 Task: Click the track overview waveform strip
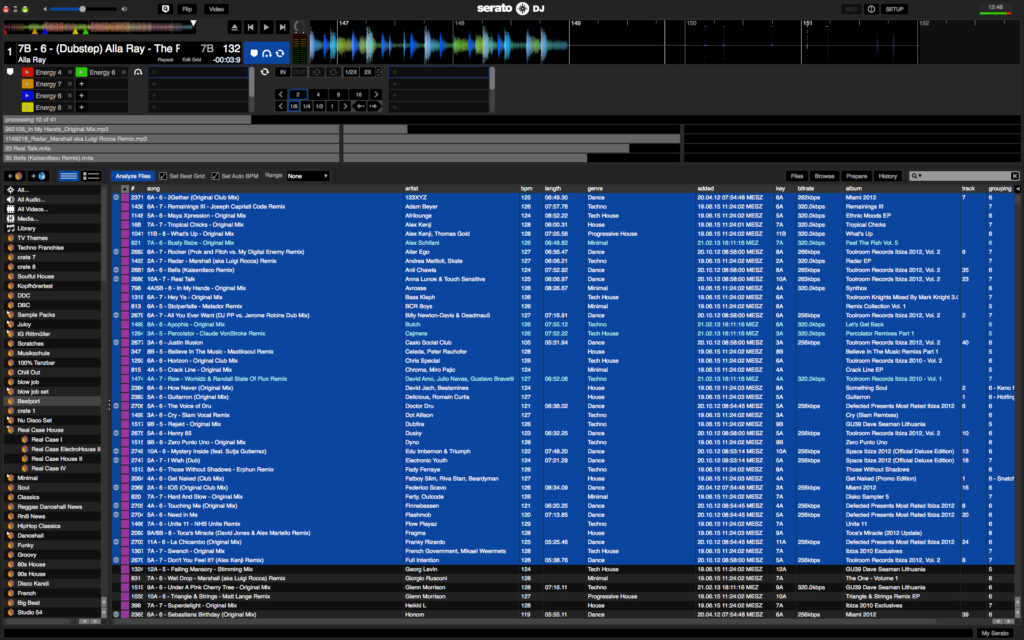[x=100, y=27]
